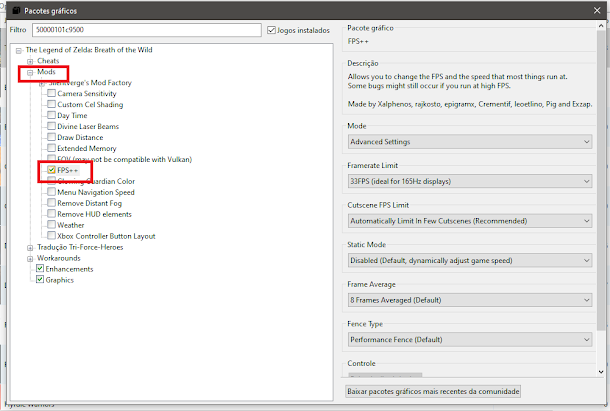Open the Framerate Limit dropdown
610x411 pixels.
click(x=470, y=181)
